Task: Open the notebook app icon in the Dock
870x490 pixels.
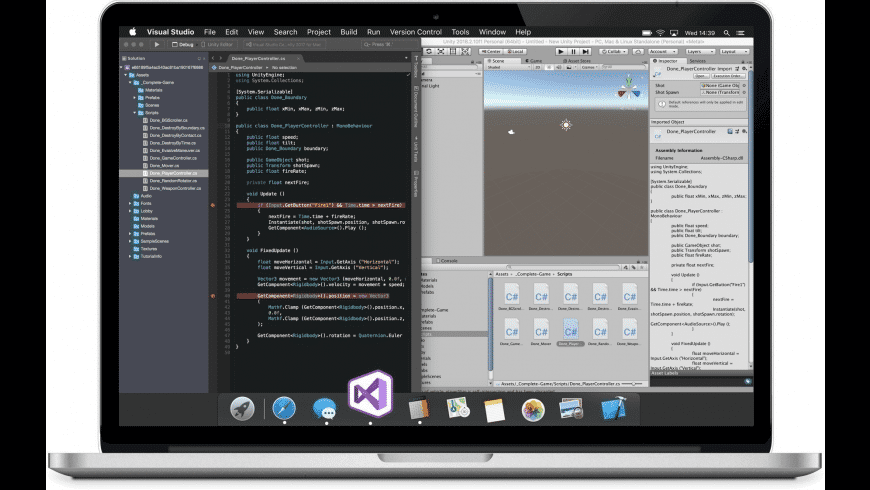Action: [418, 409]
